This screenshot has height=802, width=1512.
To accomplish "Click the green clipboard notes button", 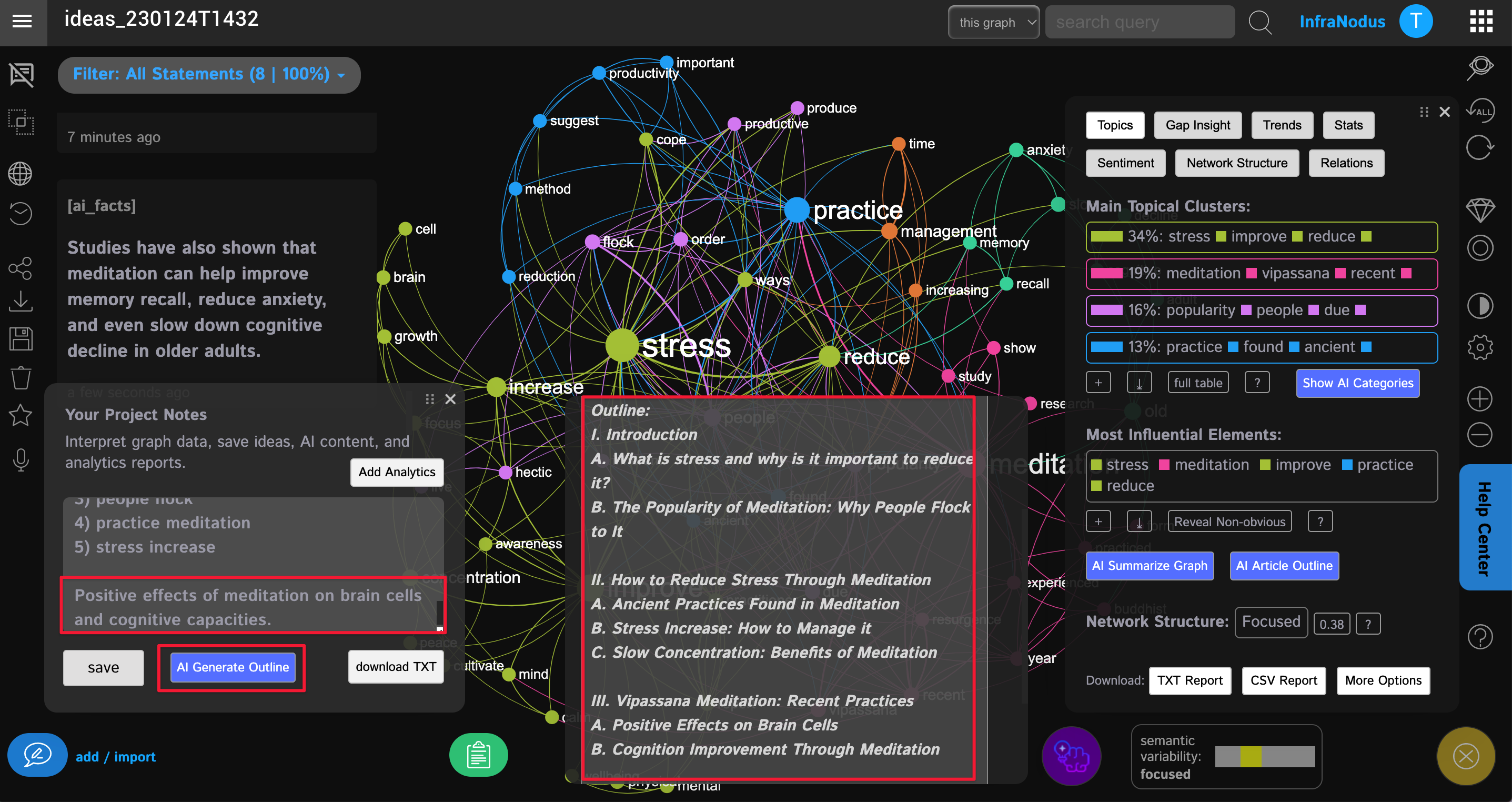I will [x=478, y=755].
